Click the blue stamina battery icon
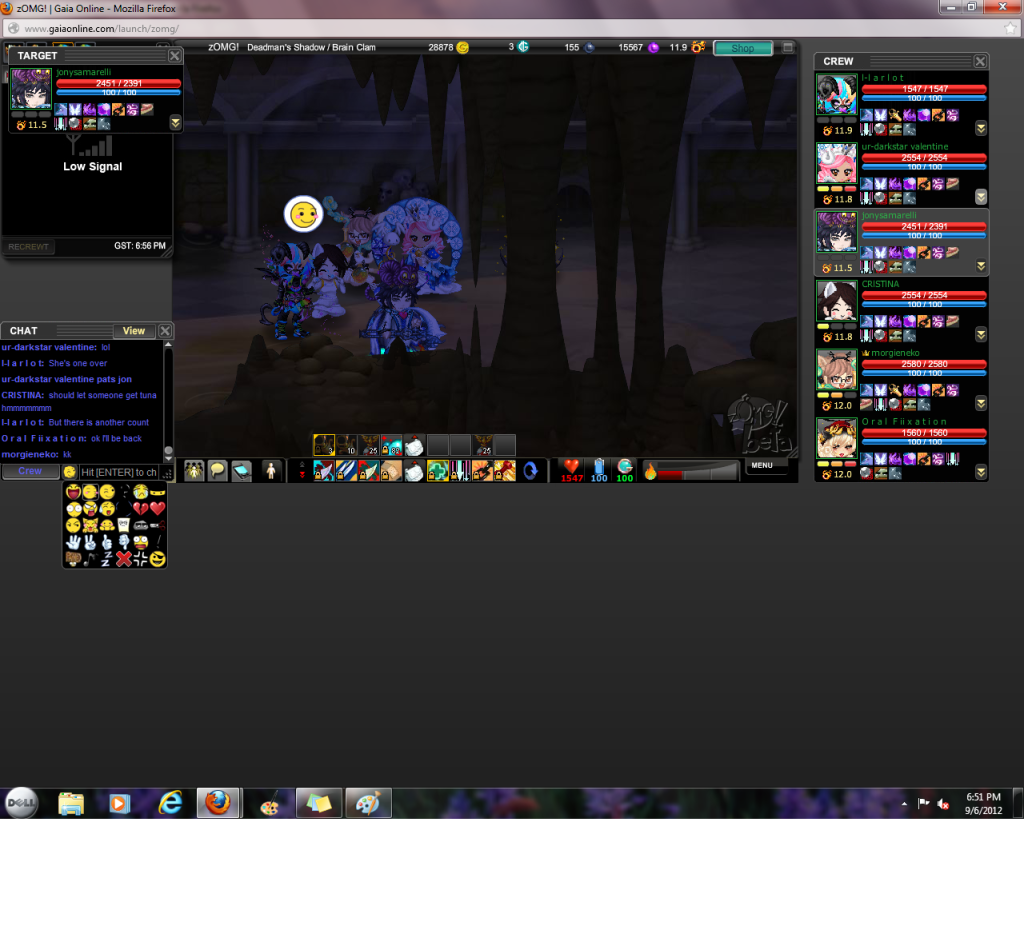The image size is (1024, 934). (x=599, y=466)
